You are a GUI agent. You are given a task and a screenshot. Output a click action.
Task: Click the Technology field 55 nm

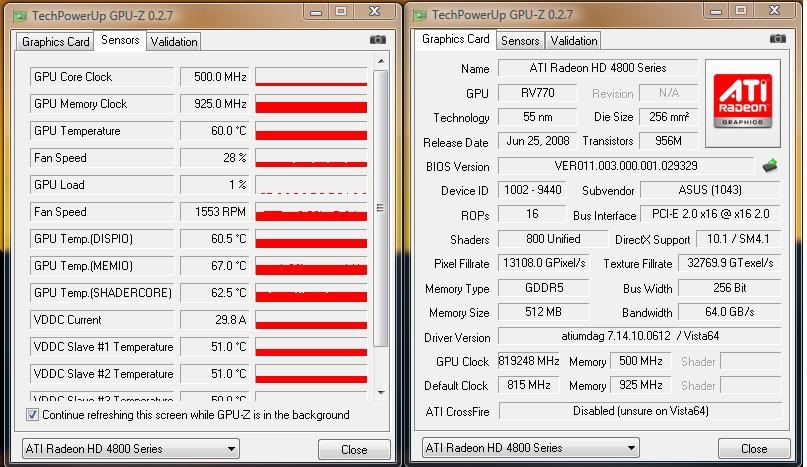point(537,117)
